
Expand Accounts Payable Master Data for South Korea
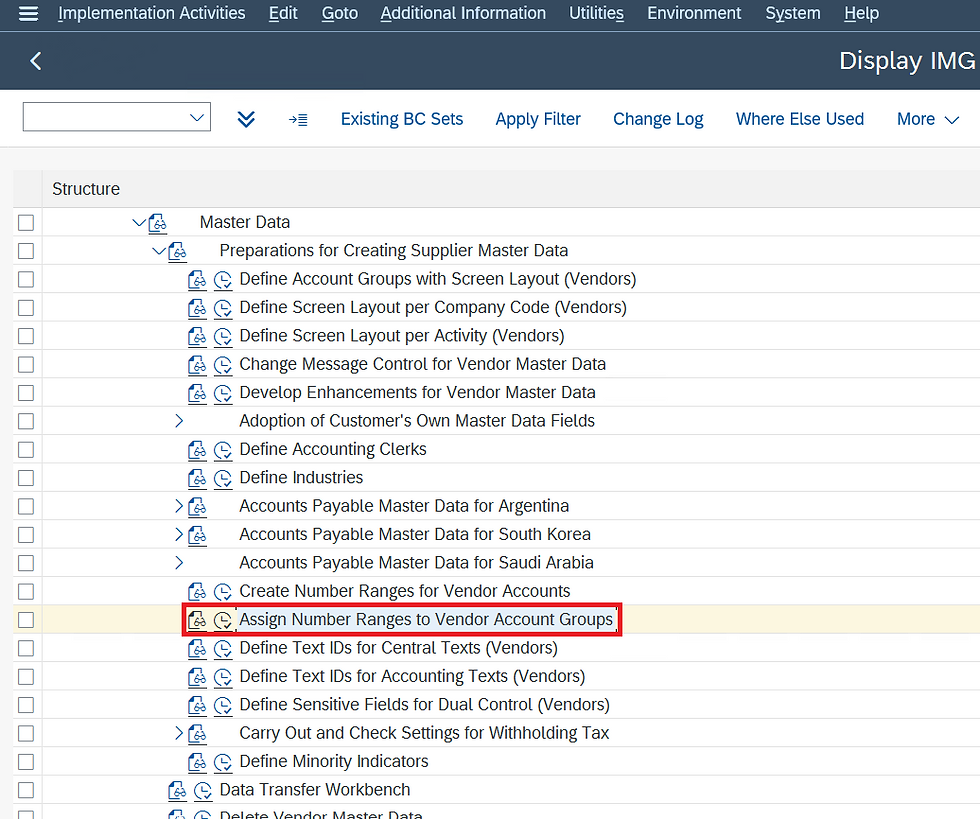click(179, 535)
